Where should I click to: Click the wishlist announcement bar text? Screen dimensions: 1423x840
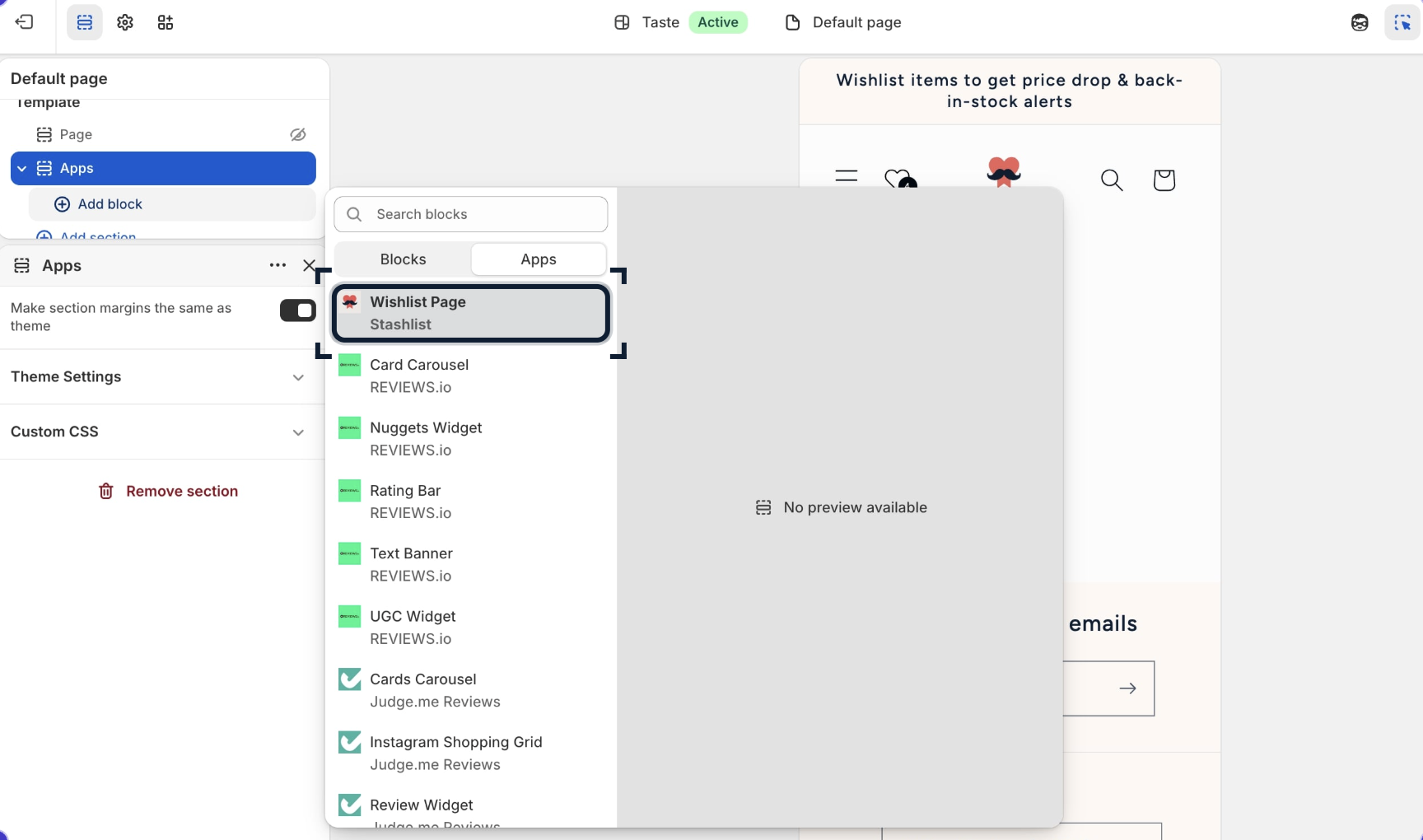tap(1010, 91)
